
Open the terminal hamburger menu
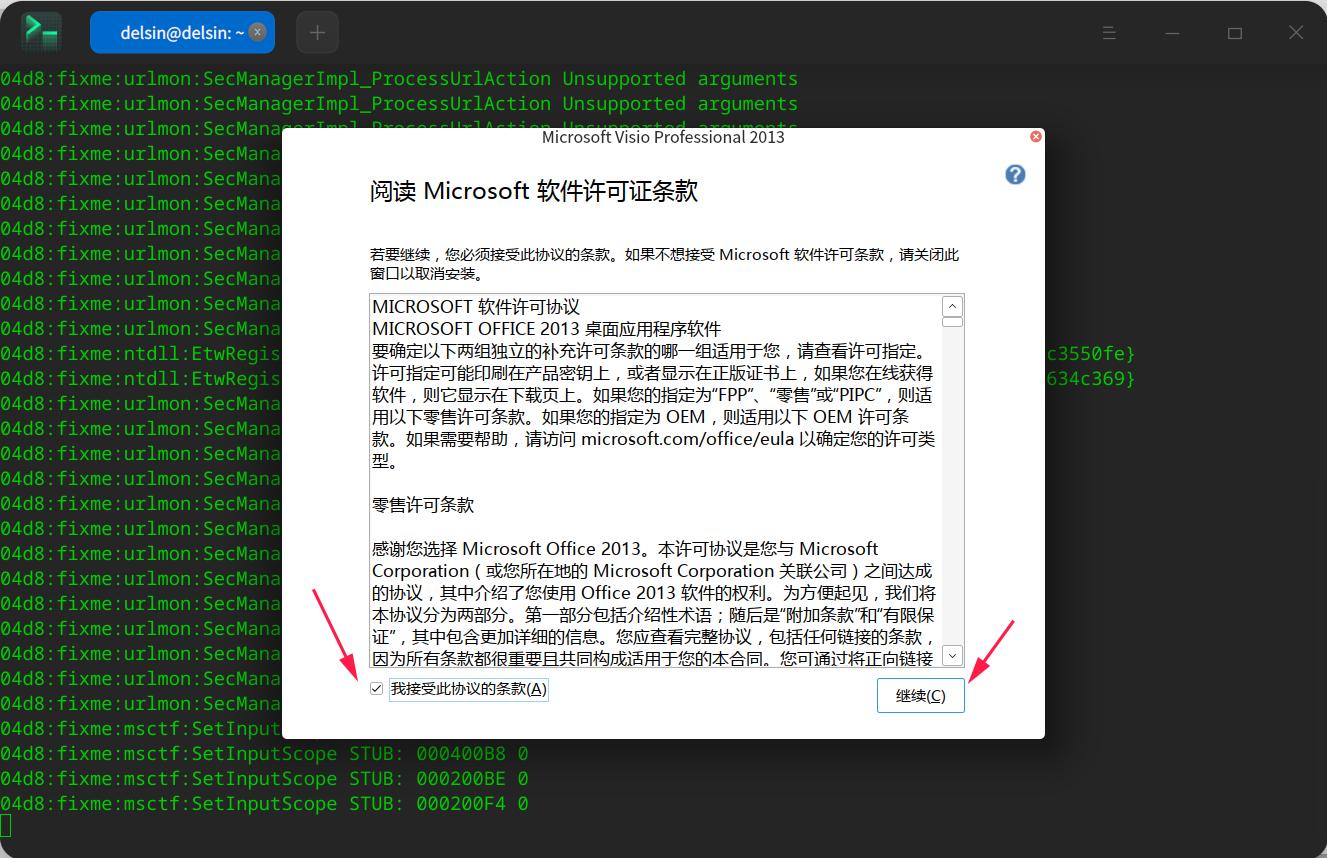(x=1108, y=32)
